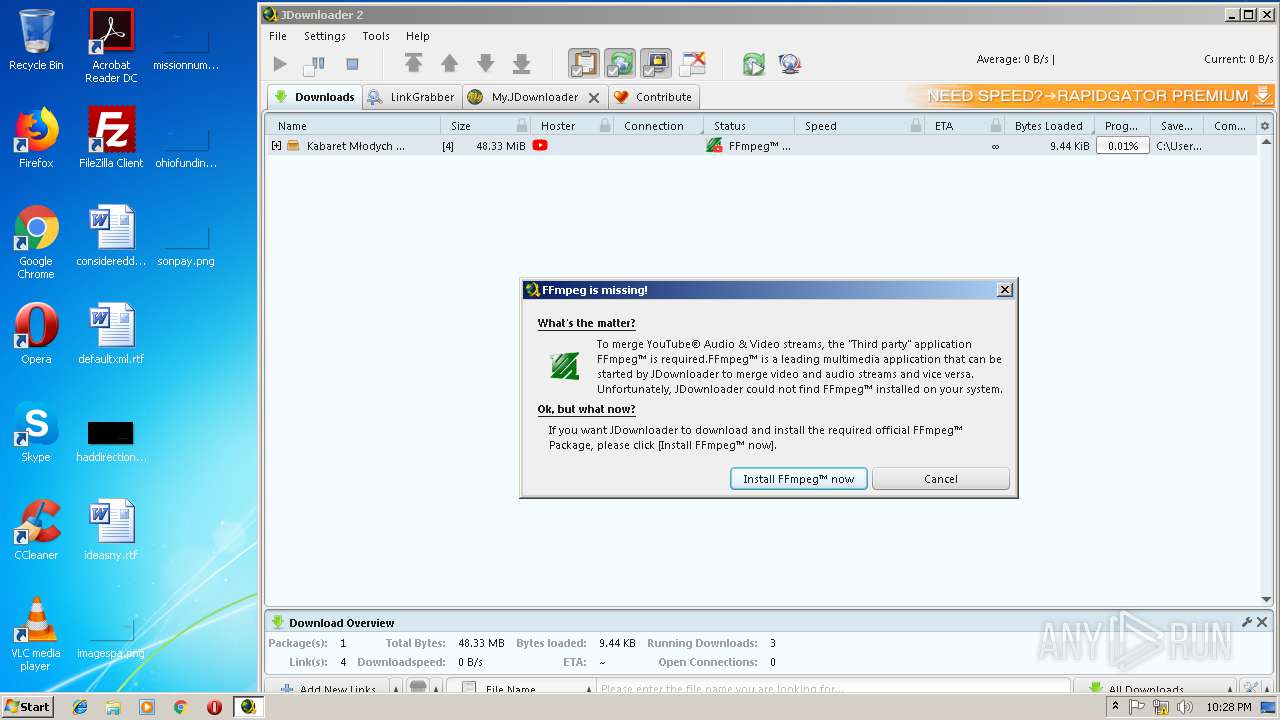
Task: Select the CCleaner desktop icon
Action: [x=36, y=530]
